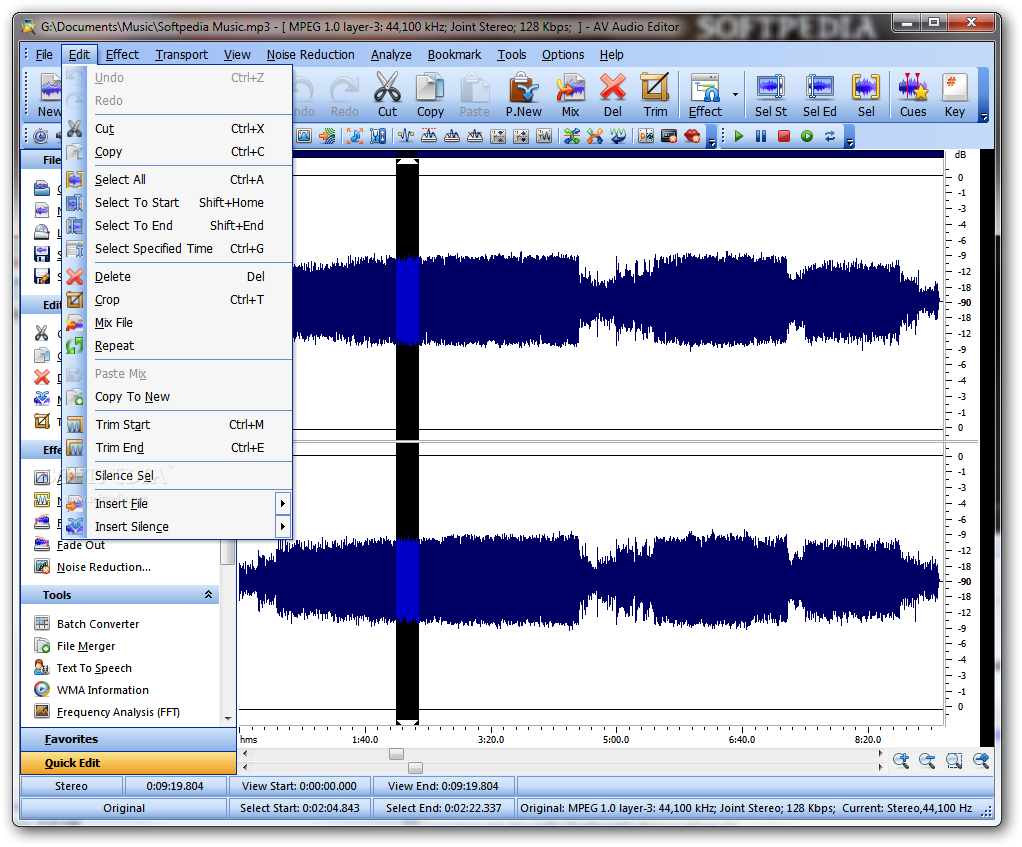Click the zoom selection magnifier icon
1022x847 pixels.
pyautogui.click(x=954, y=760)
